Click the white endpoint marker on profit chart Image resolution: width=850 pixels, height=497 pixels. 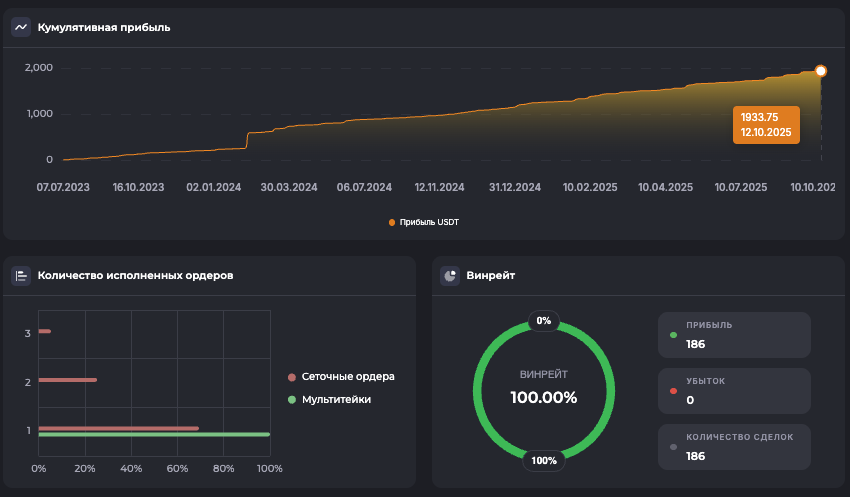(821, 71)
